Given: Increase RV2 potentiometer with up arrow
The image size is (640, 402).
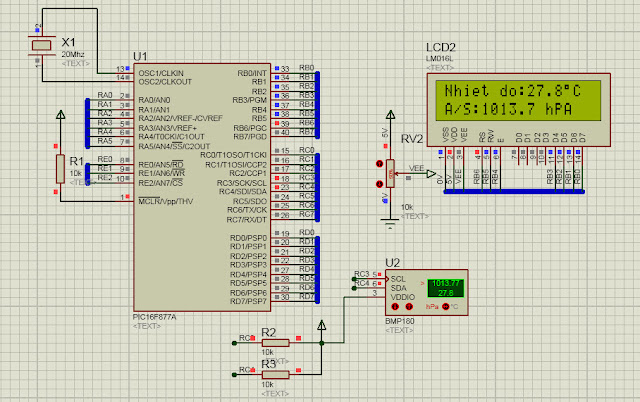Looking at the screenshot, I should (x=379, y=164).
